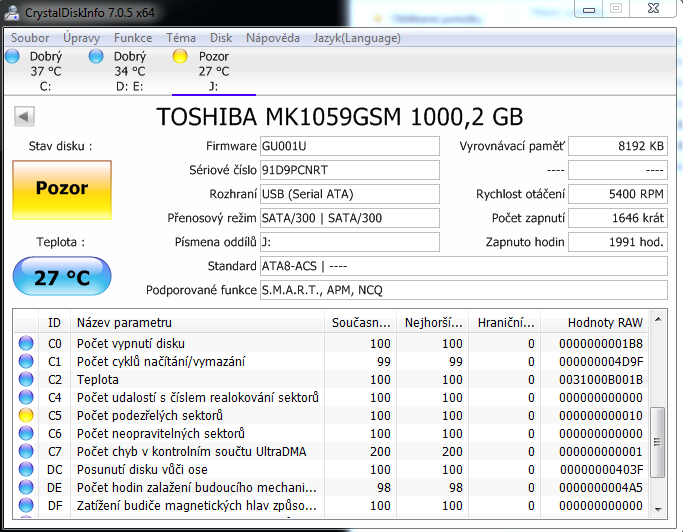Screen dimensions: 683x532
Task: Select the C: disk with blue status orb
Action: [x=12, y=56]
